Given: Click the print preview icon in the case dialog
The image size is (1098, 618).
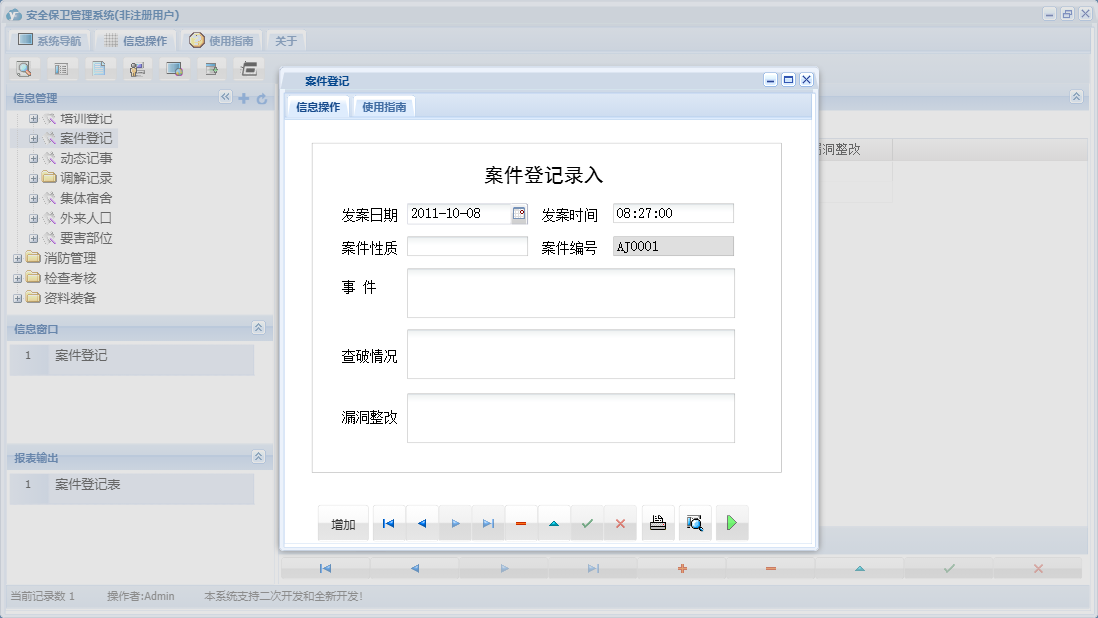Looking at the screenshot, I should (694, 522).
